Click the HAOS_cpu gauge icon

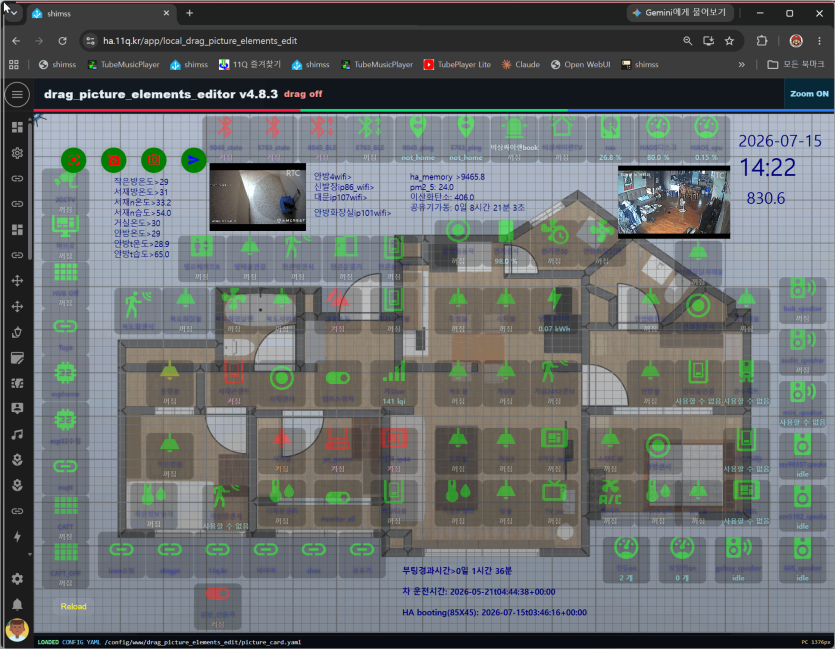(706, 128)
